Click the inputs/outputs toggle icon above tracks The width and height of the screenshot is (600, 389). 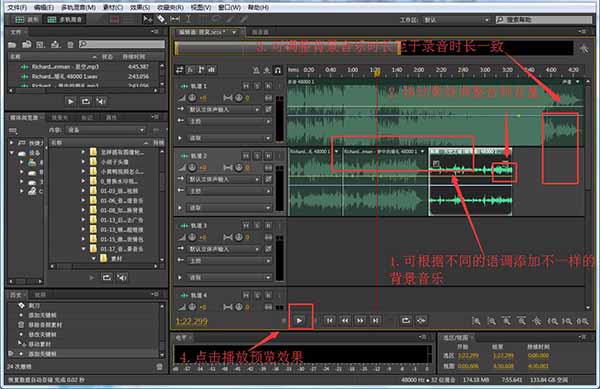click(179, 70)
